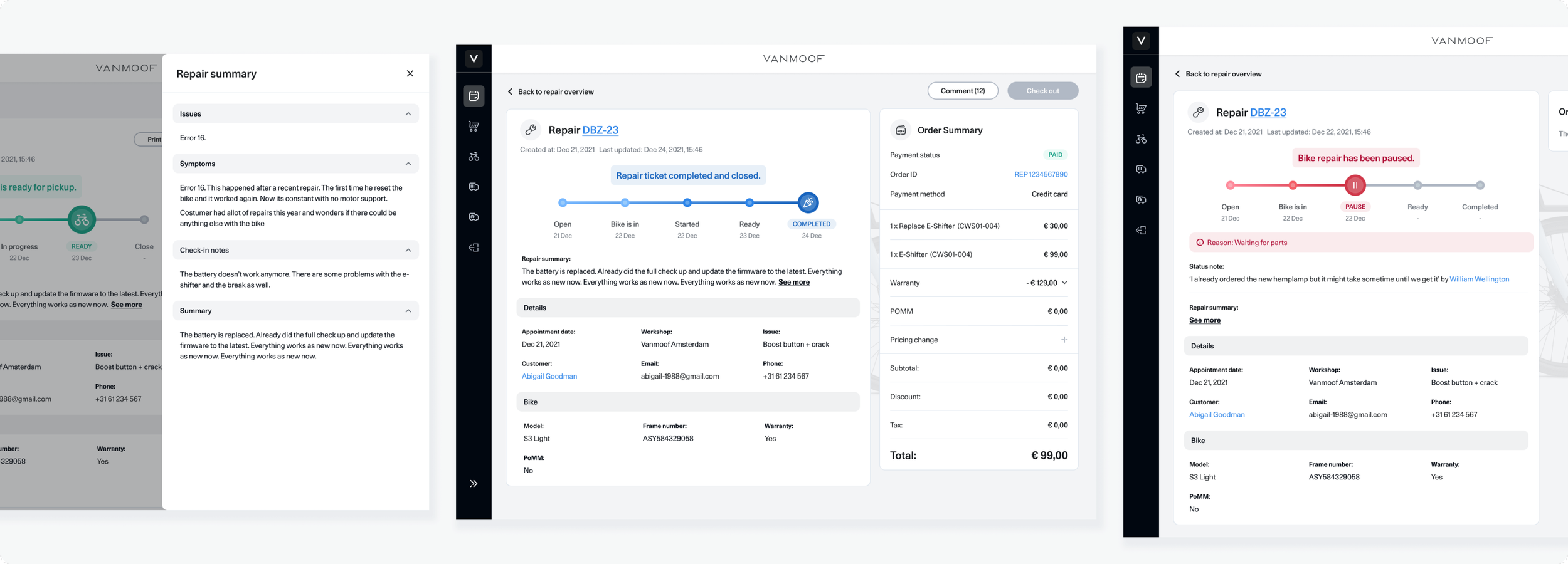The image size is (1568, 564).
Task: Open shopping cart icon in middle sidebar
Action: click(474, 126)
